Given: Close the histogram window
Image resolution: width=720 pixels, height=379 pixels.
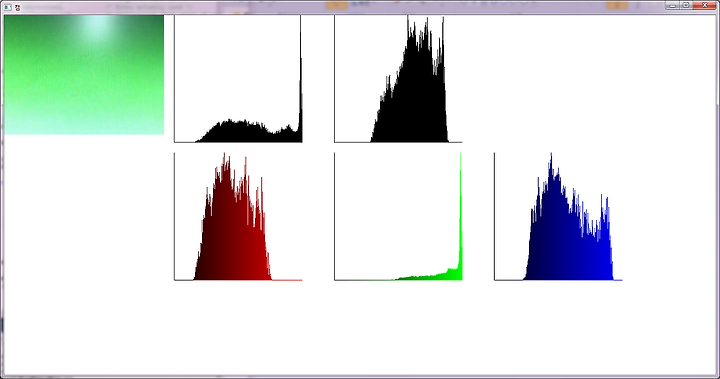Looking at the screenshot, I should coord(704,6).
